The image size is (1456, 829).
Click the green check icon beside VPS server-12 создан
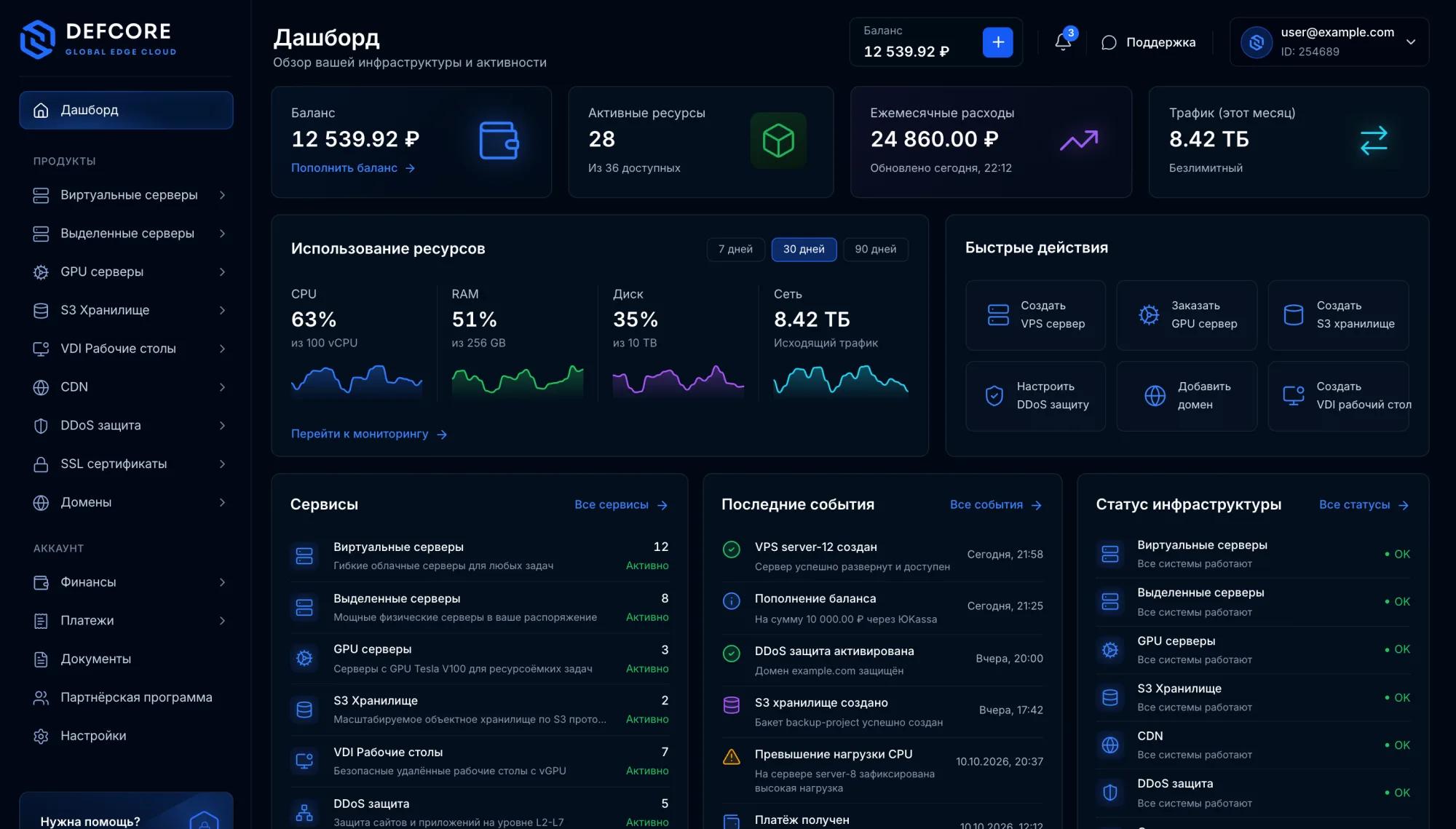click(731, 550)
